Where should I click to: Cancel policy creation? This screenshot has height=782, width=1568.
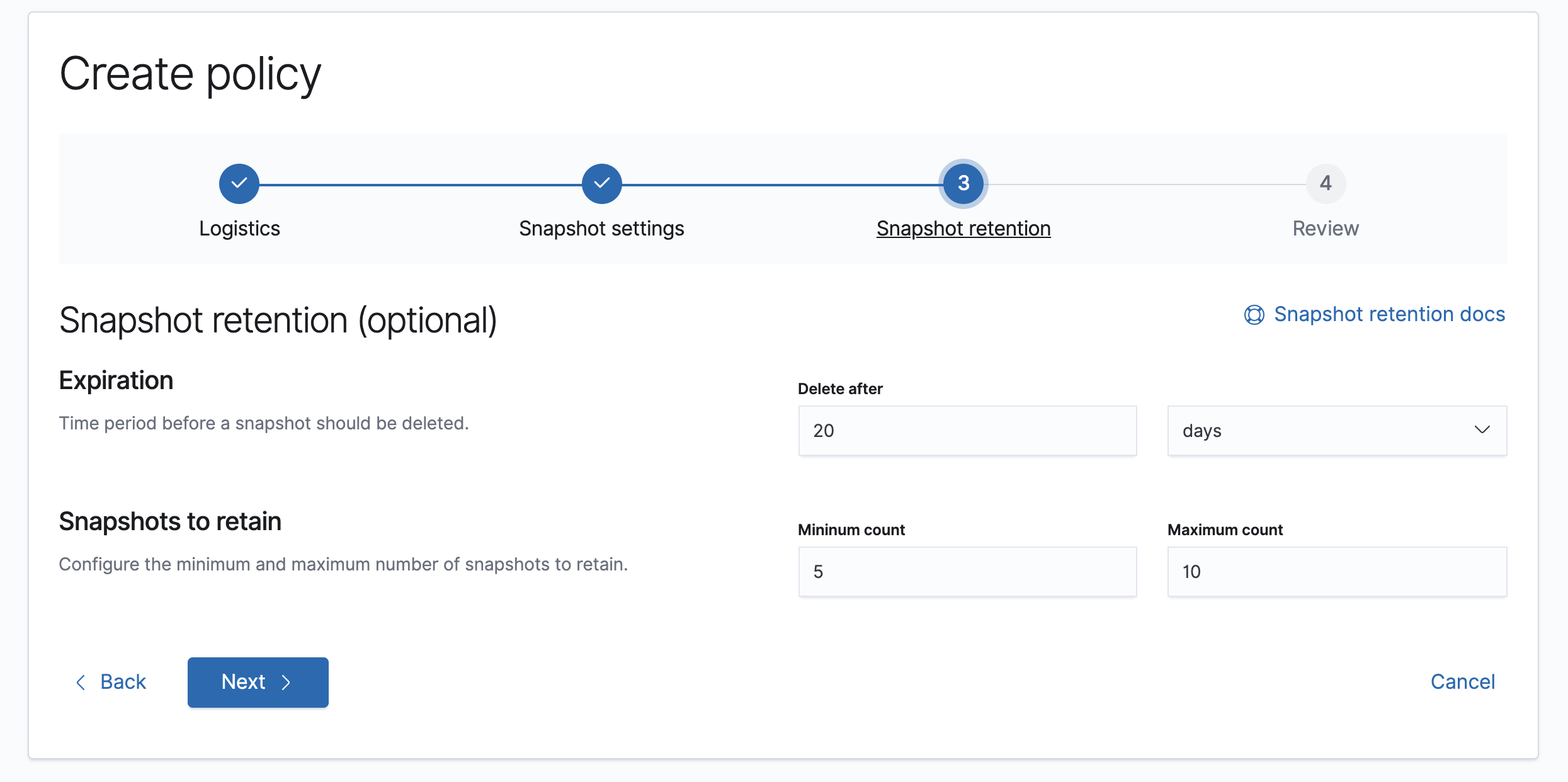click(1462, 682)
